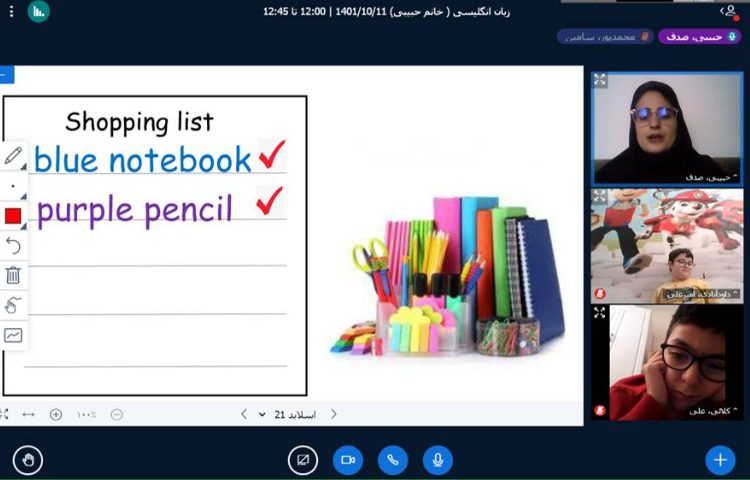750x480 pixels.
Task: Click the blue phone audio button
Action: [x=393, y=459]
